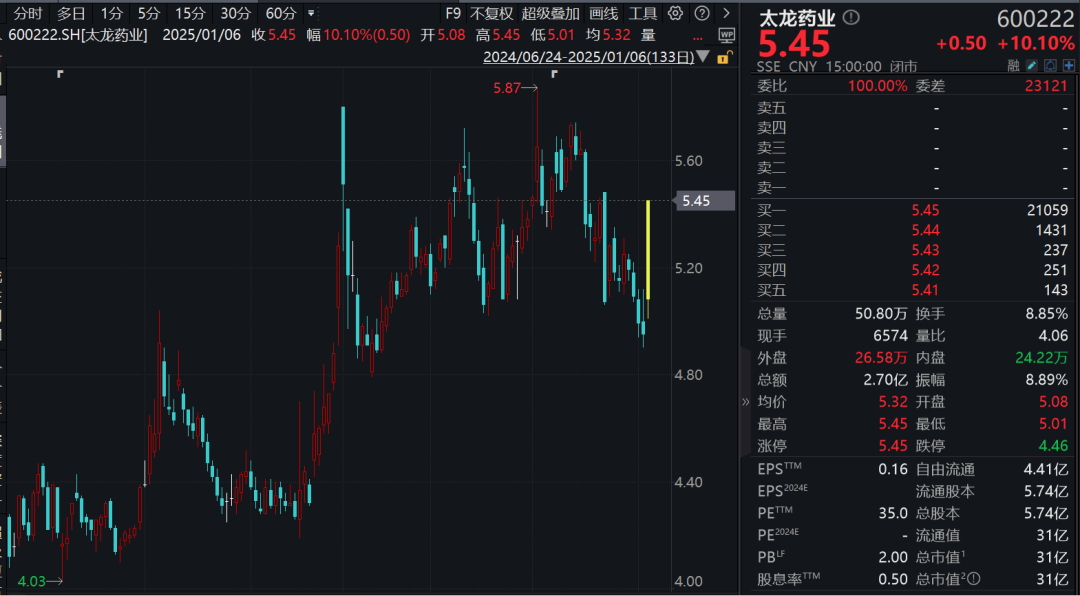Toggle the yellow padlock for date range
Viewport: 1080px width, 596px height.
[723, 57]
